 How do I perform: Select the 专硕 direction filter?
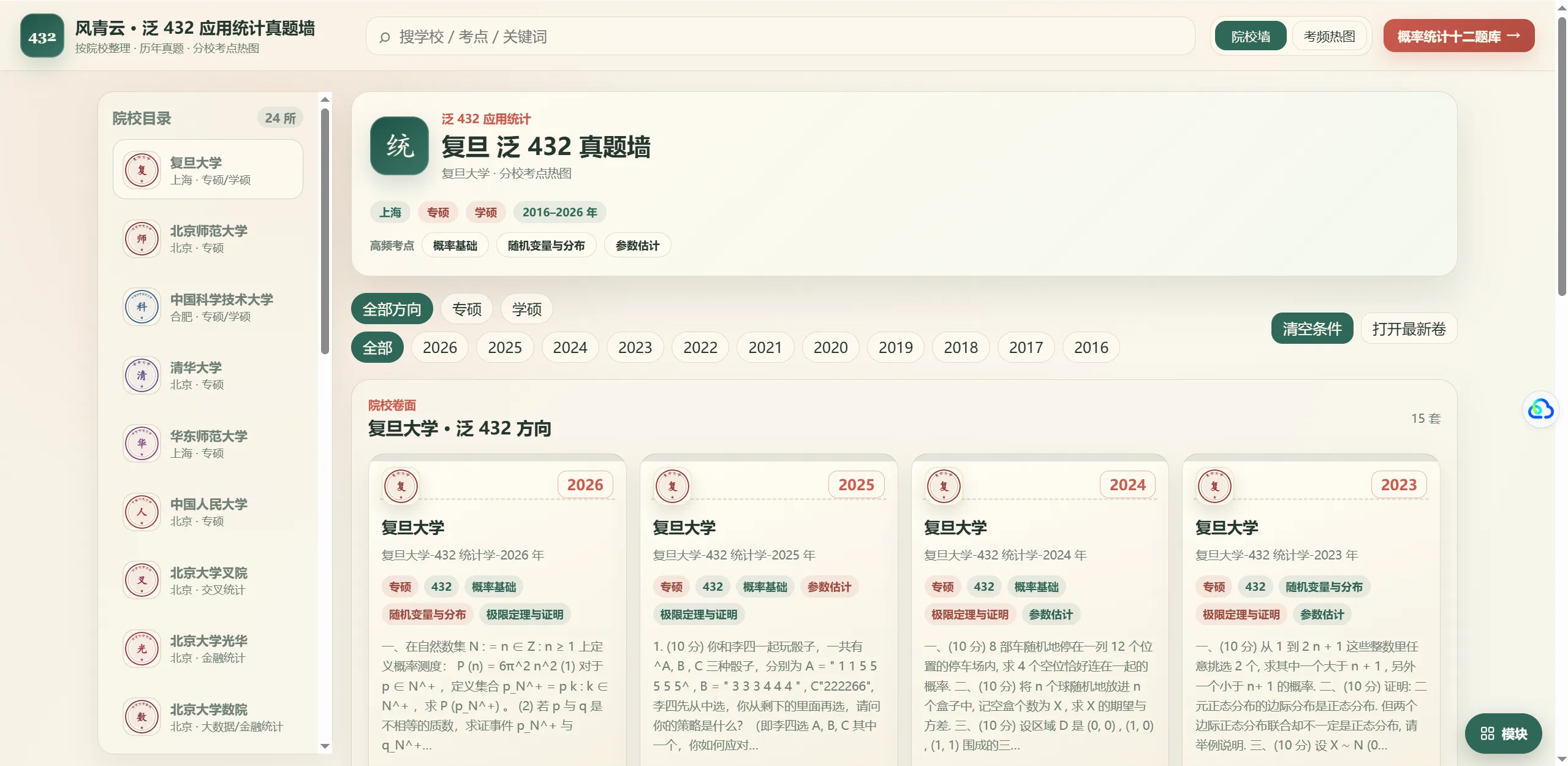(467, 309)
